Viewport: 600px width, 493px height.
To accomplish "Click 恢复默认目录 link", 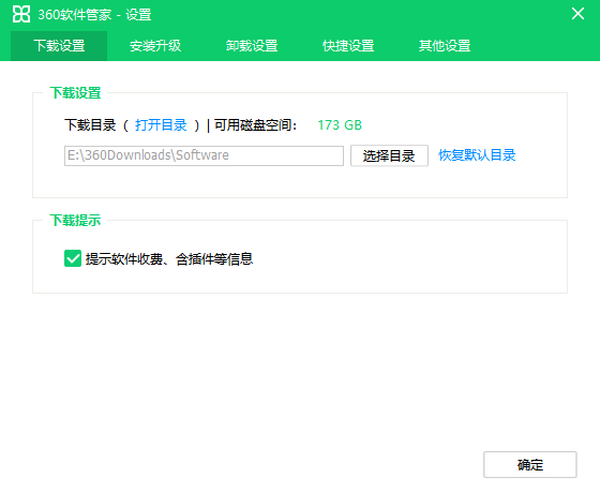I will 477,155.
